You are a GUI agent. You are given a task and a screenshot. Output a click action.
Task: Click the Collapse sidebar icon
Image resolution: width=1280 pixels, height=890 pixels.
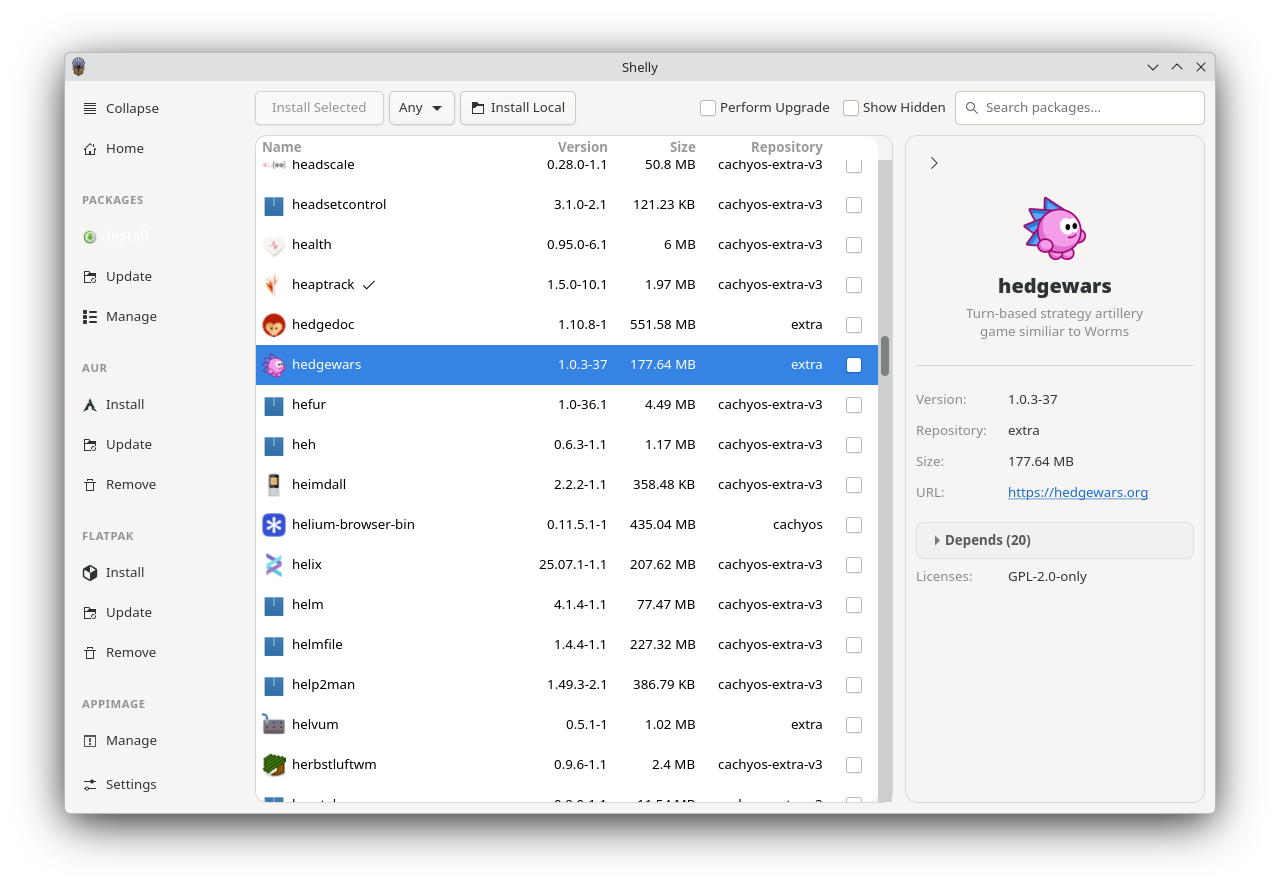point(89,108)
